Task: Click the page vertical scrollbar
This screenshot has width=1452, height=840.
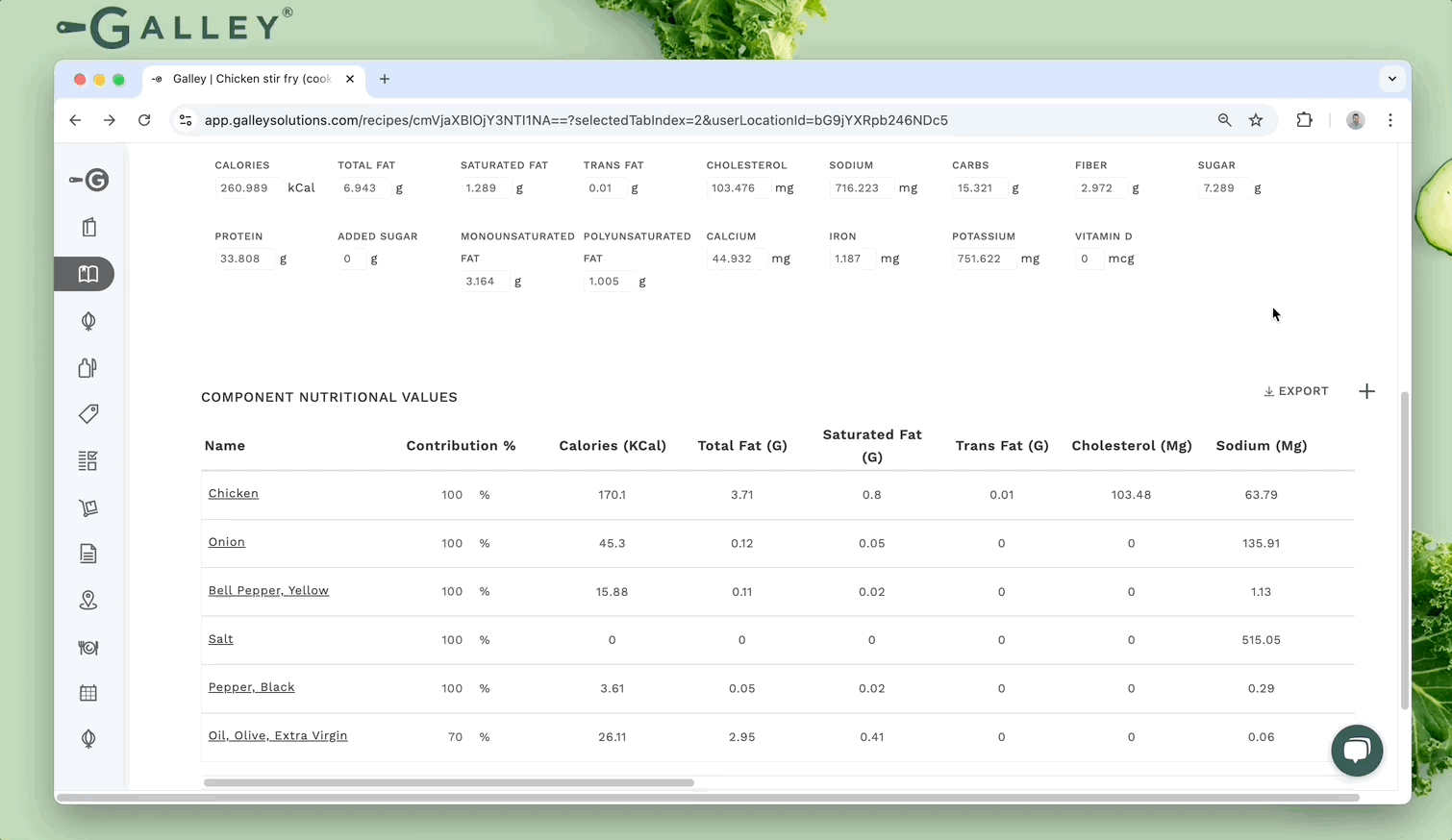Action: (1405, 551)
